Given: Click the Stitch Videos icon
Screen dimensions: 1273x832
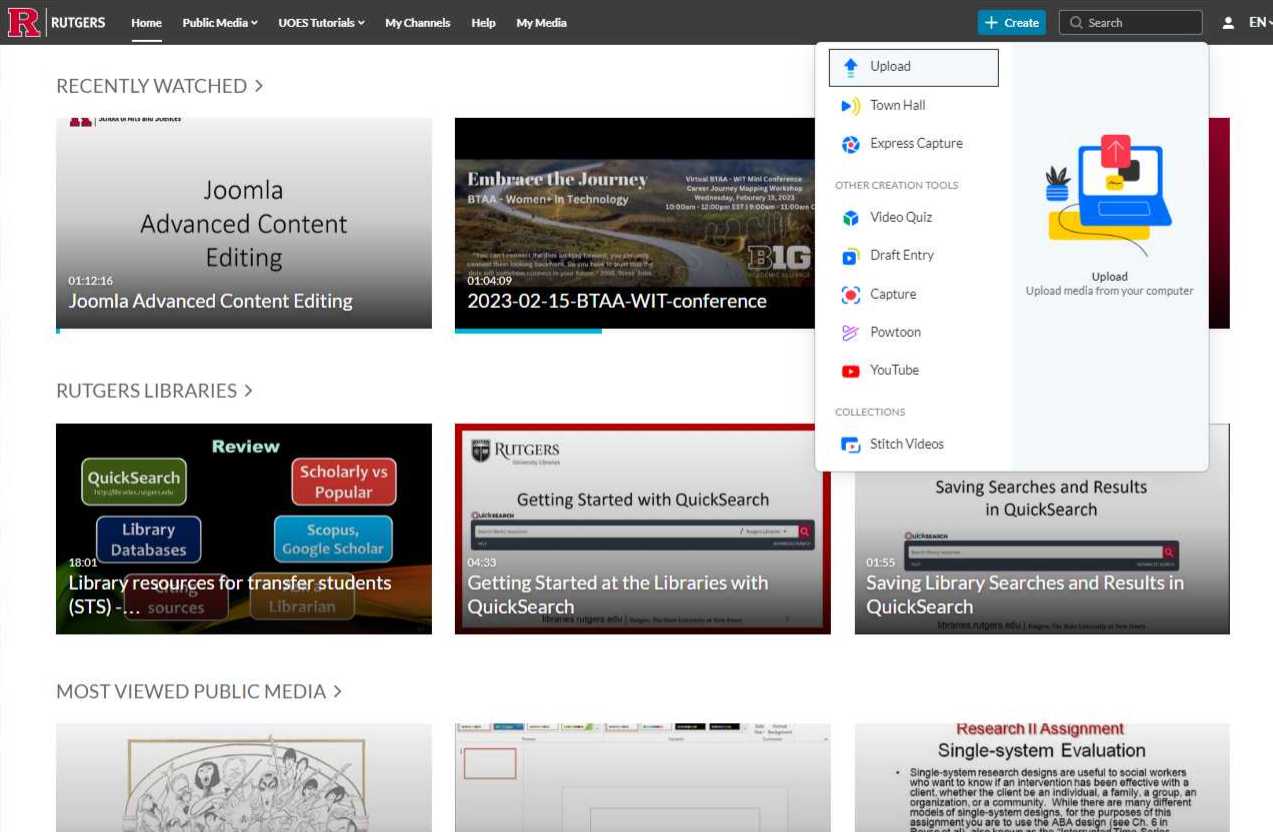Looking at the screenshot, I should [851, 445].
